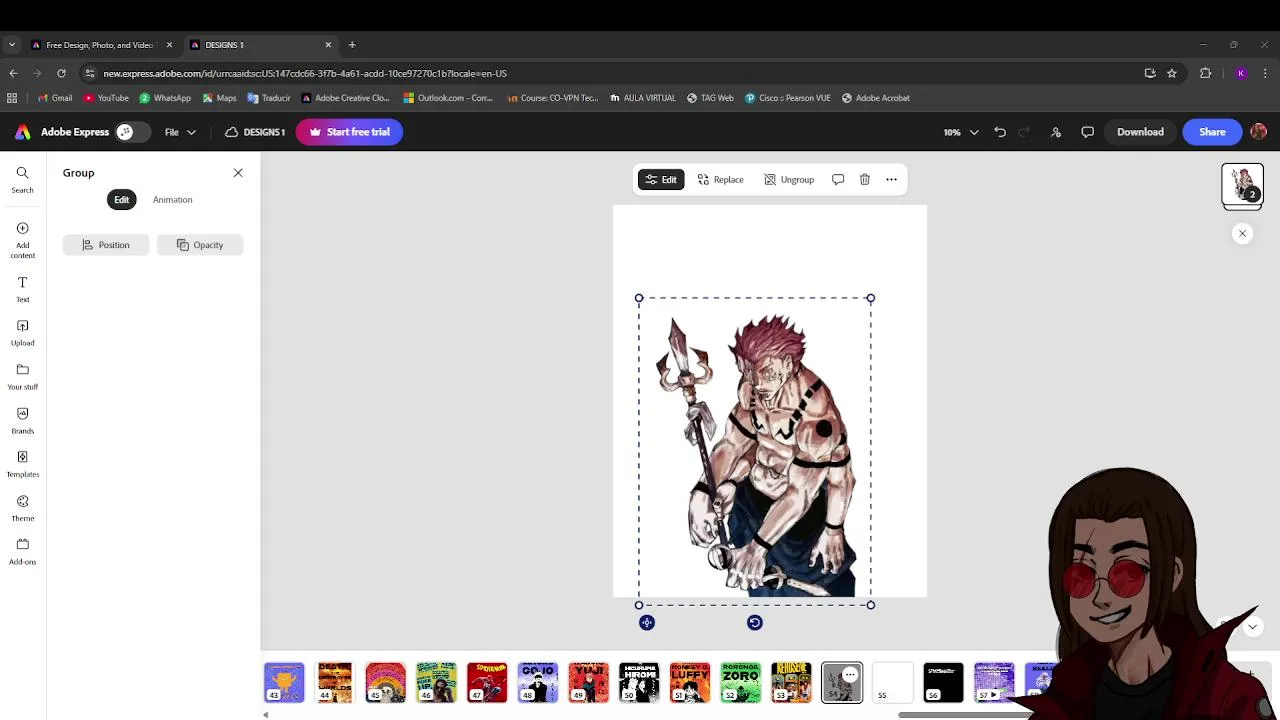Open the layer stack thumbnail with badge 2
Viewport: 1280px width, 720px height.
[1242, 185]
